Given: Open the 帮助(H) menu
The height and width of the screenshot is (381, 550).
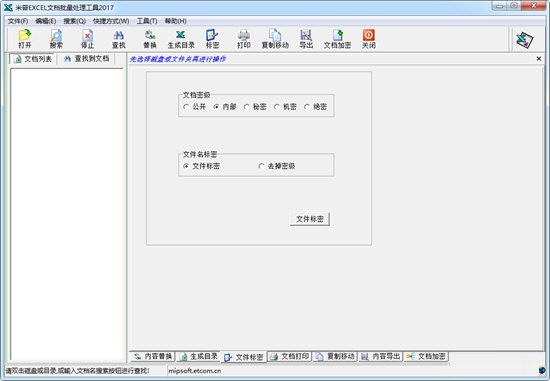Looking at the screenshot, I should click(x=175, y=21).
